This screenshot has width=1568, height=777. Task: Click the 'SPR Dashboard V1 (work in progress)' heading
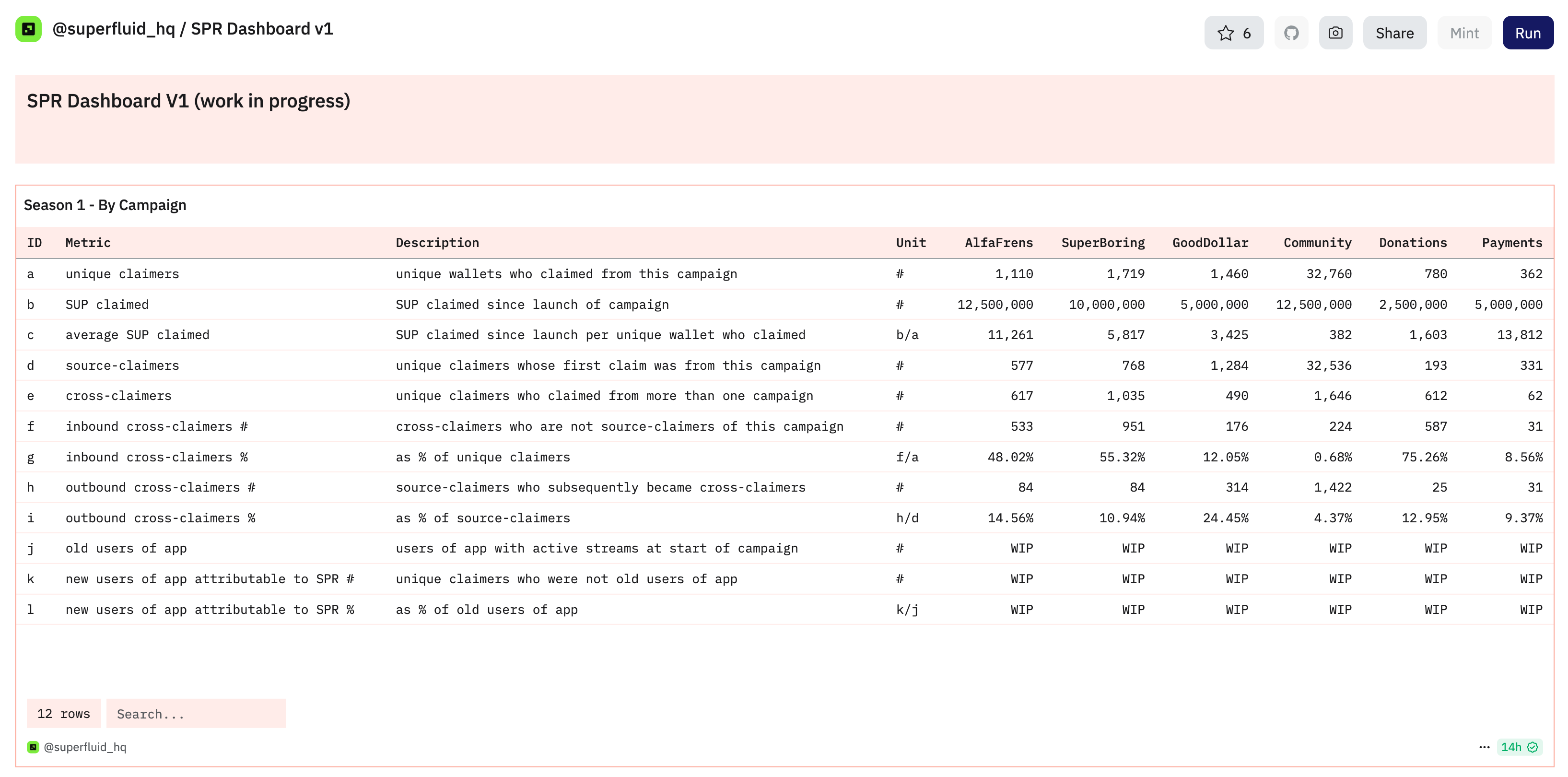click(188, 101)
